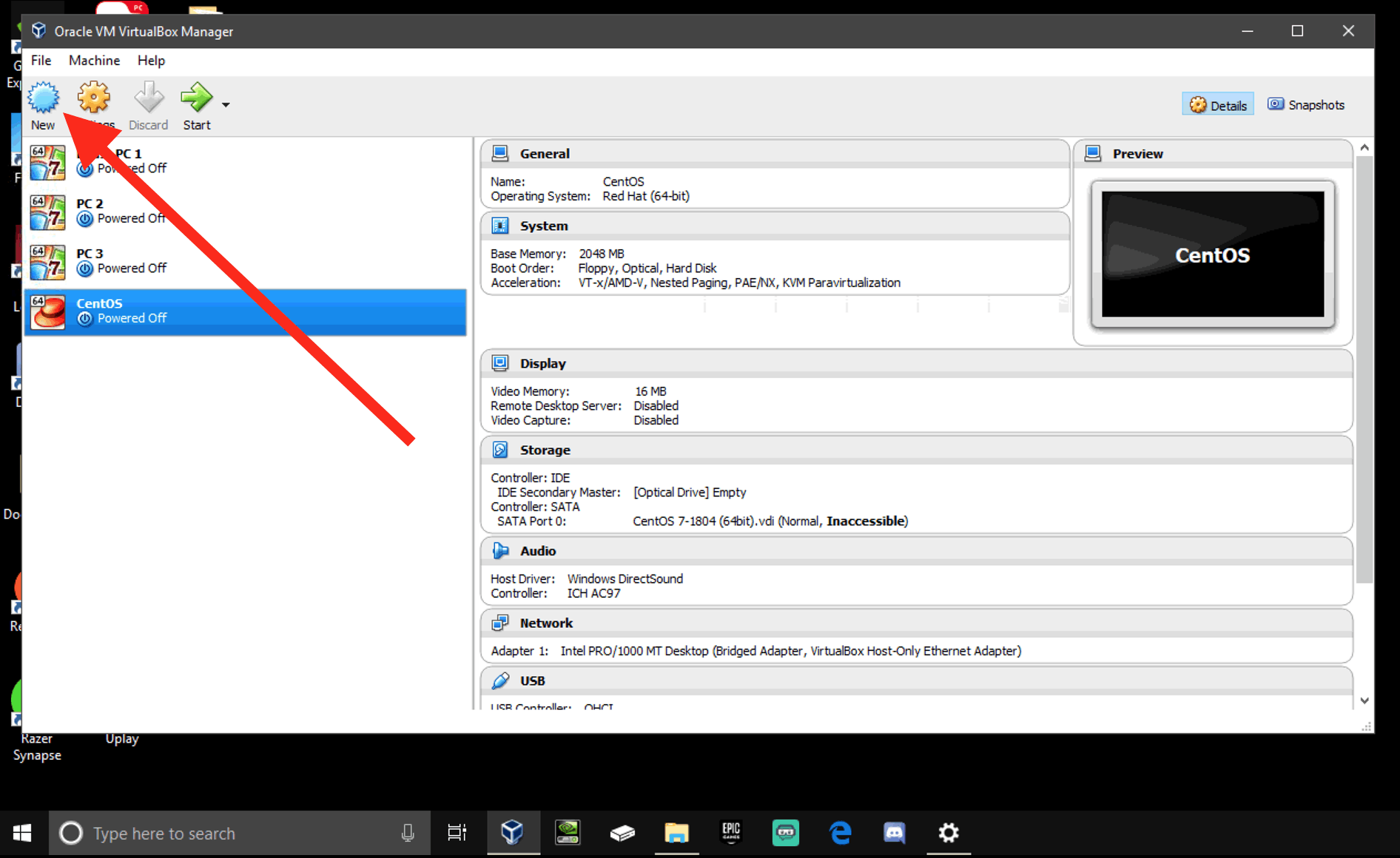Click the CentOS preview thumbnail

pos(1212,254)
